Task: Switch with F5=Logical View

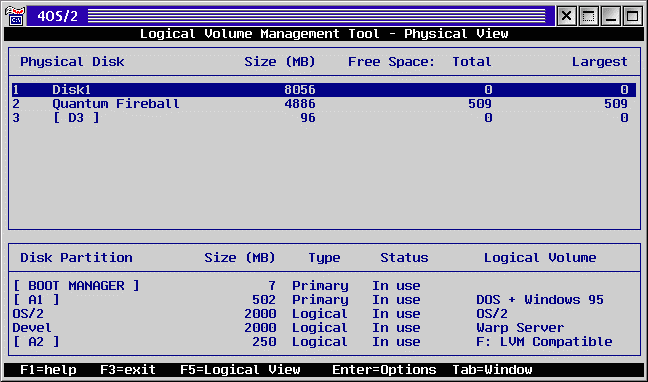Action: [240, 370]
